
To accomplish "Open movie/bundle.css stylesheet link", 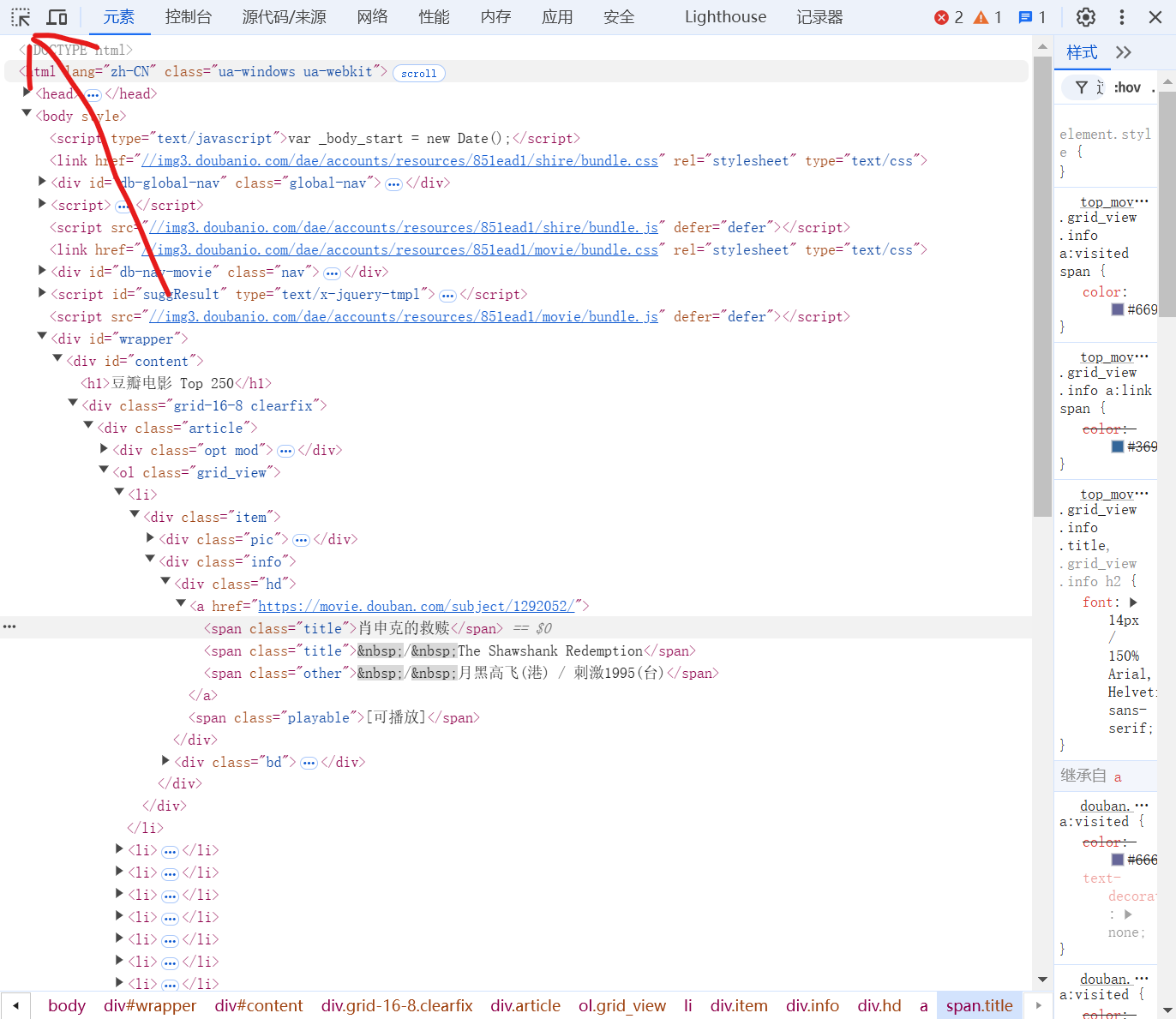I will coord(399,250).
